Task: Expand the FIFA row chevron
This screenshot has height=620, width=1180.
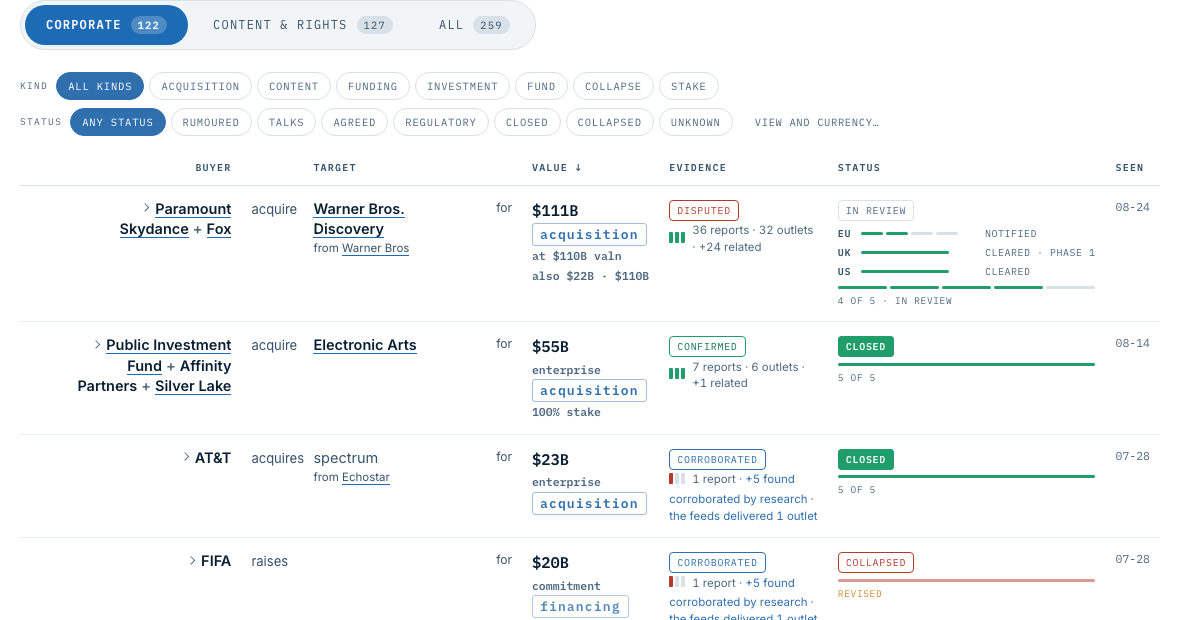Action: (x=192, y=560)
